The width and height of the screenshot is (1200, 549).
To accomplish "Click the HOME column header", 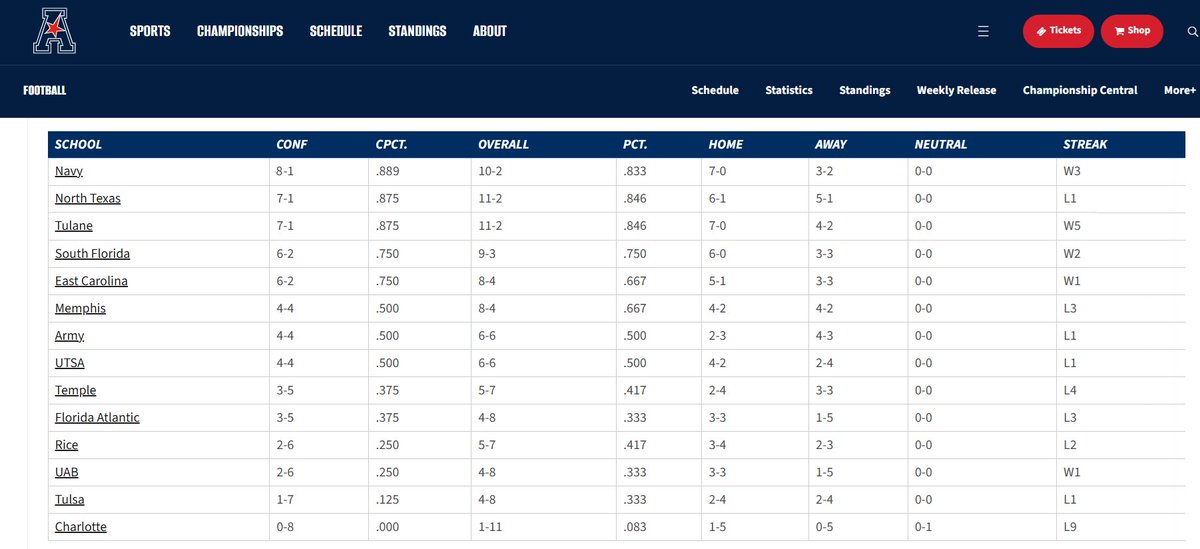I will pyautogui.click(x=725, y=144).
